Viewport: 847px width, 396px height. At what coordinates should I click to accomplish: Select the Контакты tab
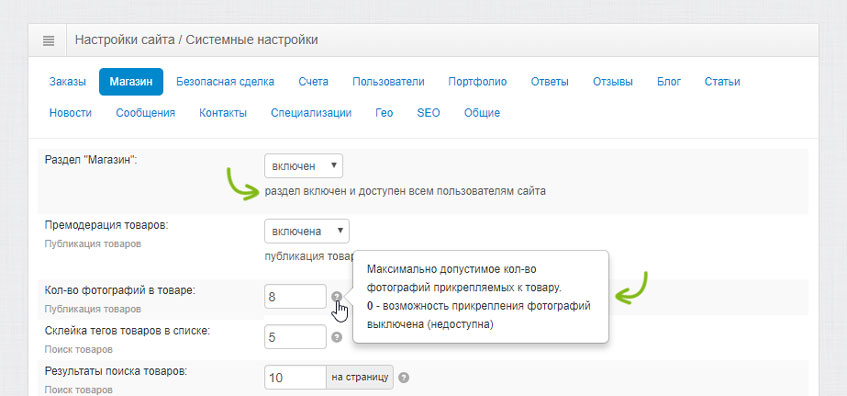tap(223, 113)
